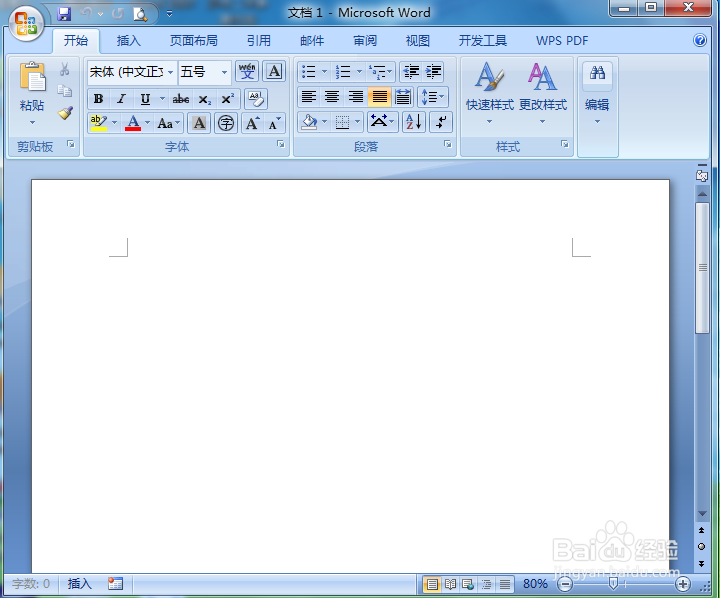Click the 更改样式 button
720x598 pixels.
point(543,93)
